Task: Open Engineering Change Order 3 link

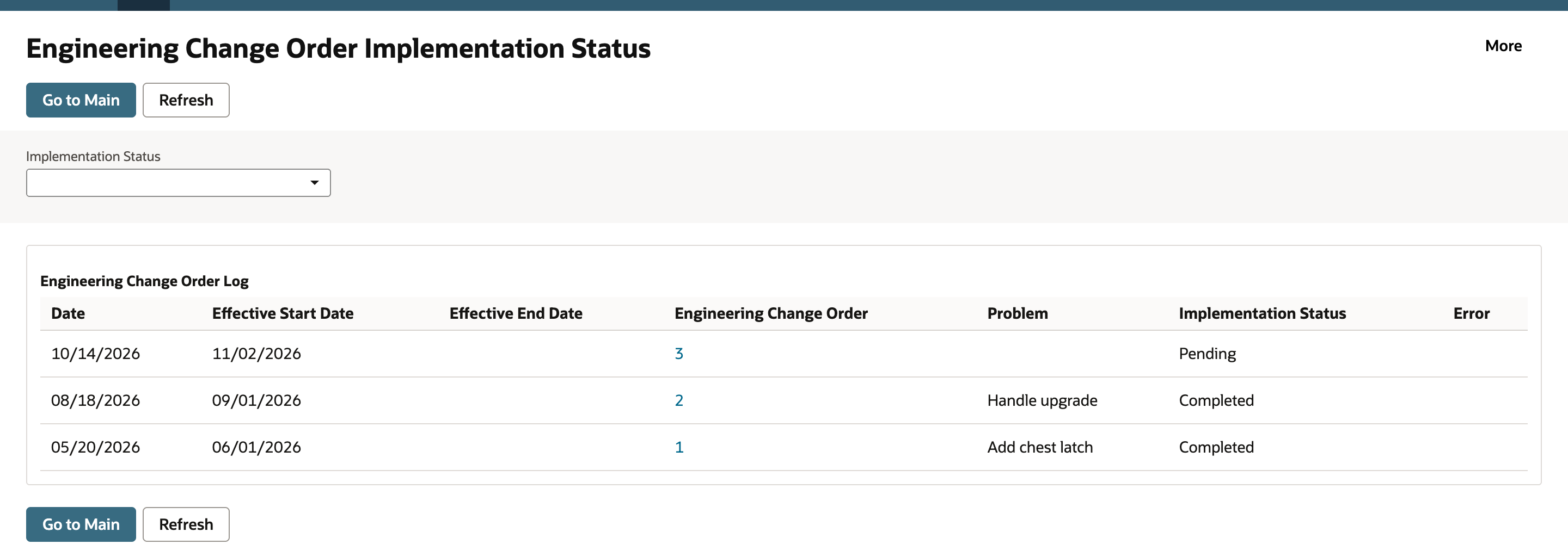Action: [x=679, y=354]
